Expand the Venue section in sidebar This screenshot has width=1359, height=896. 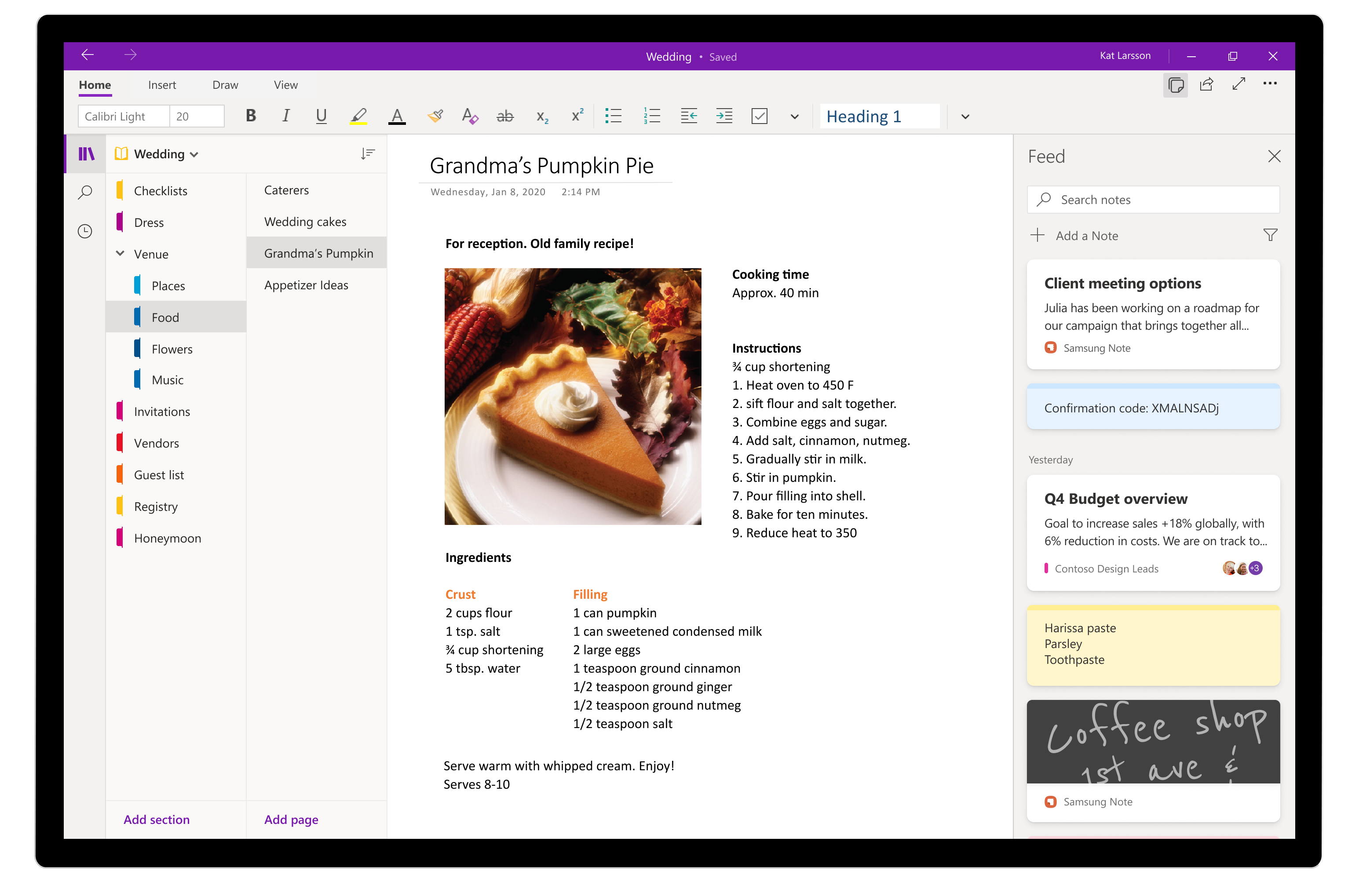[122, 253]
